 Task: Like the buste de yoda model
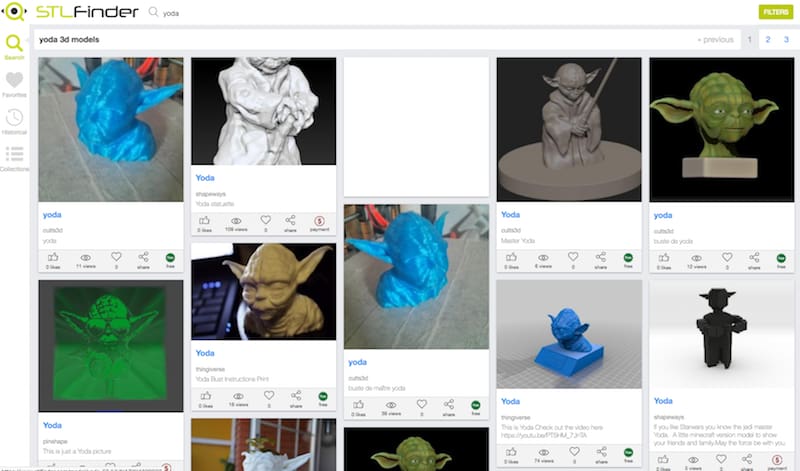[664, 260]
